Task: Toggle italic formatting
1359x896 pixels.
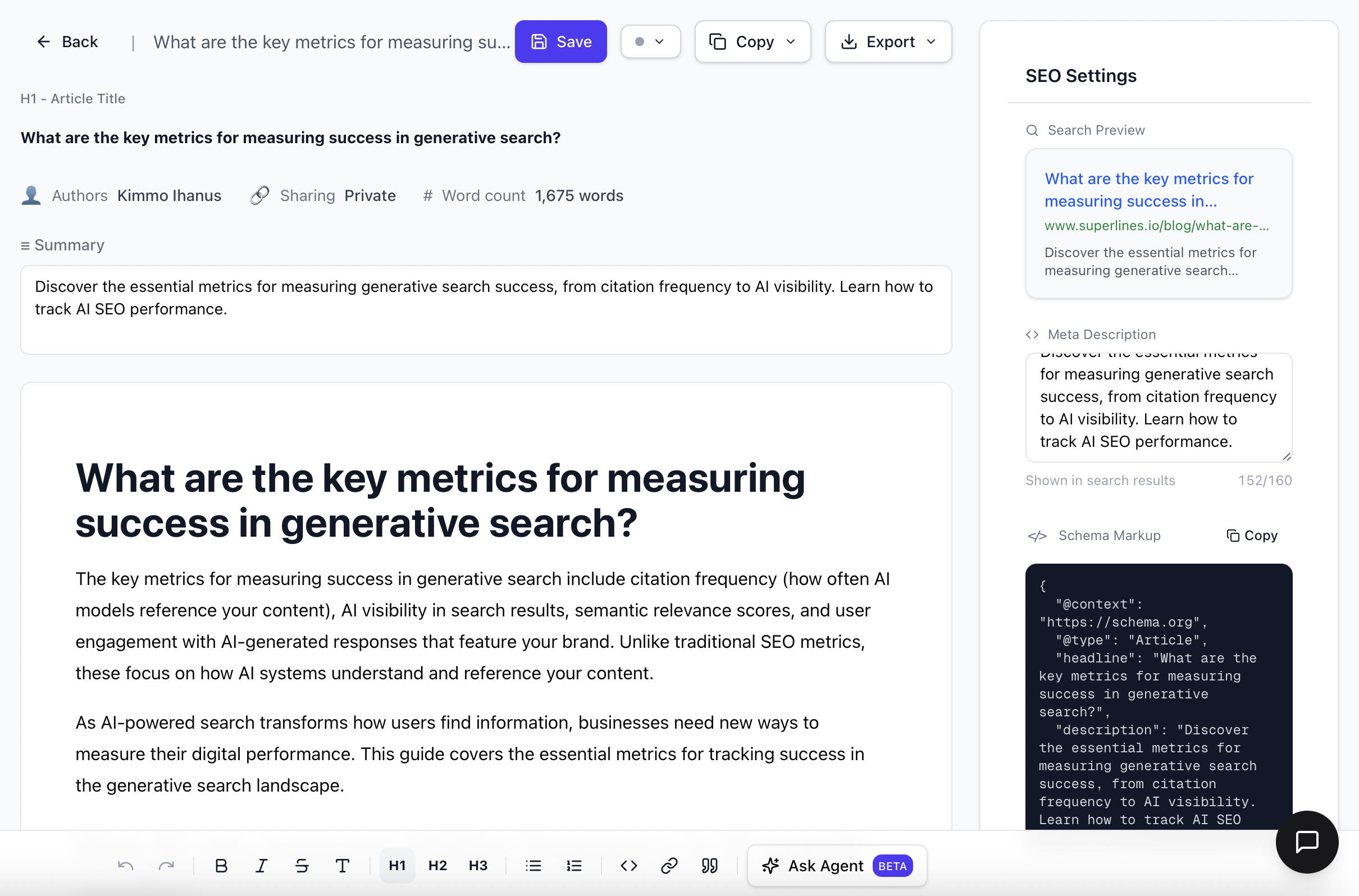Action: [261, 865]
